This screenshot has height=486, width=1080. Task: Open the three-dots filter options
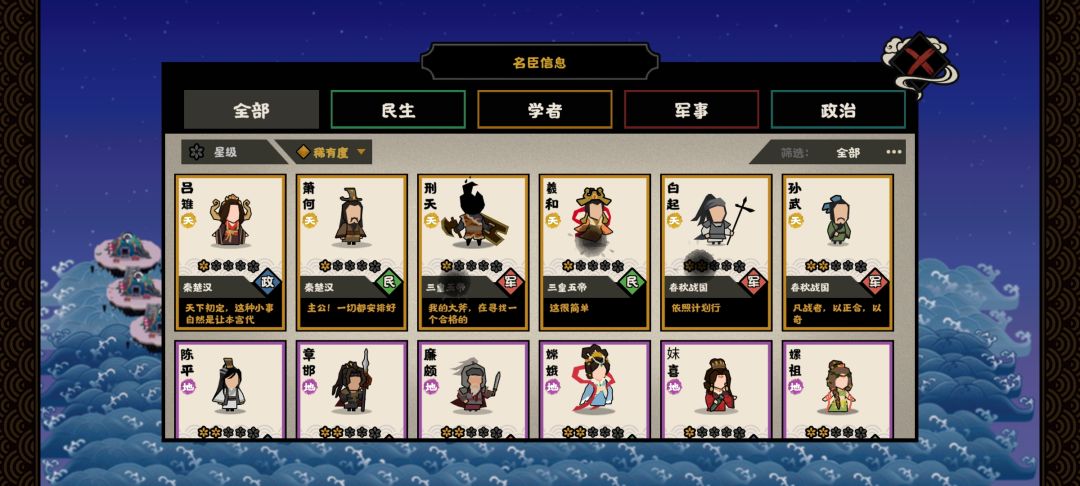click(893, 152)
